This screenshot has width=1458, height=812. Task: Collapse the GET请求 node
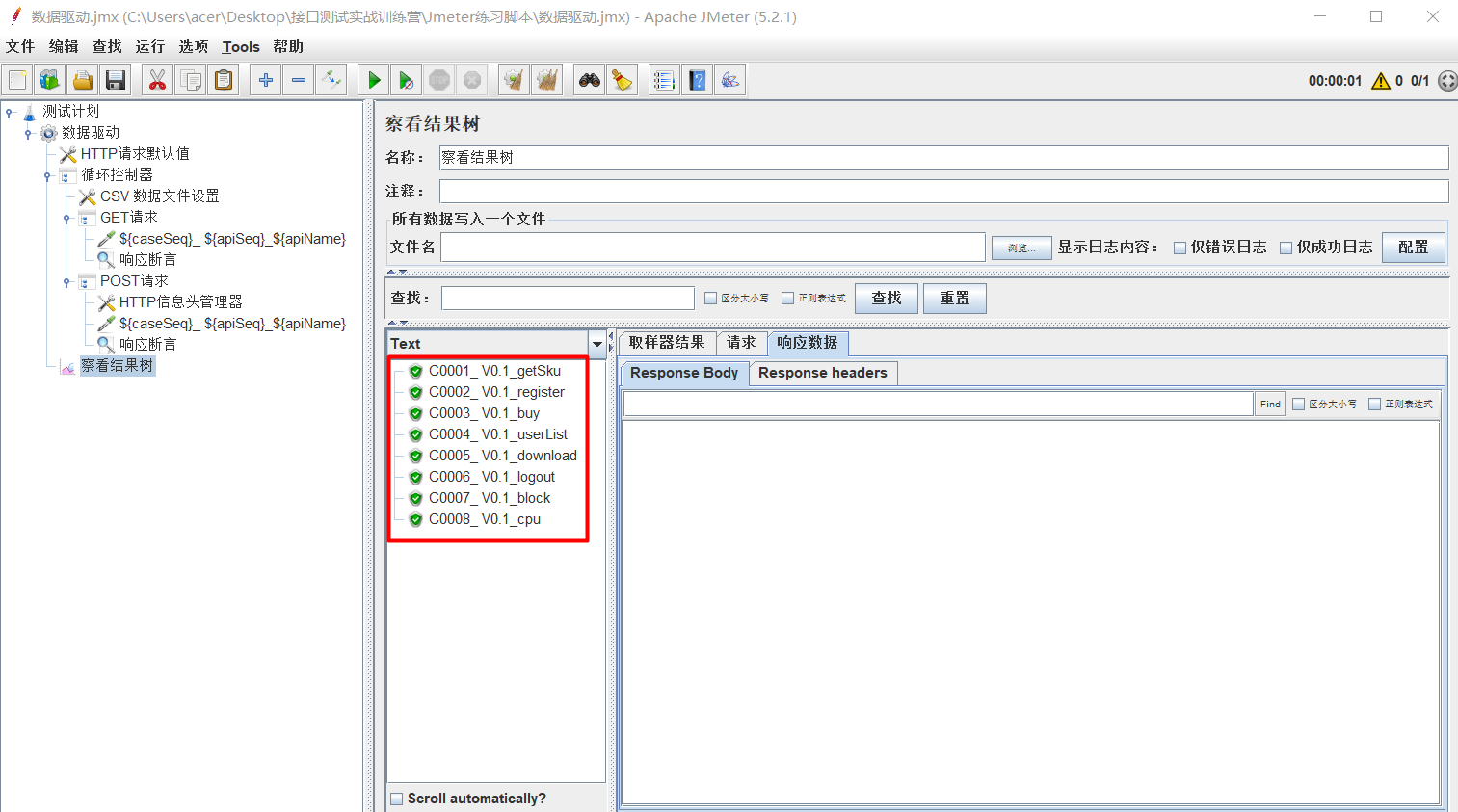[66, 218]
